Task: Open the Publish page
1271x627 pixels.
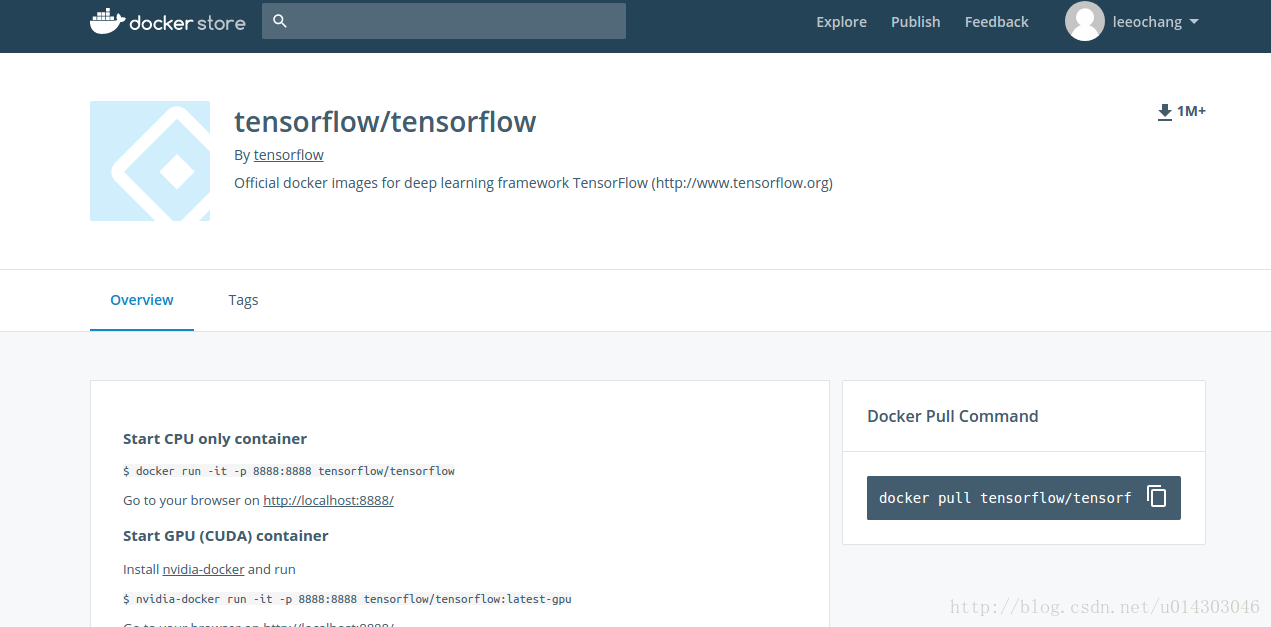Action: tap(915, 22)
